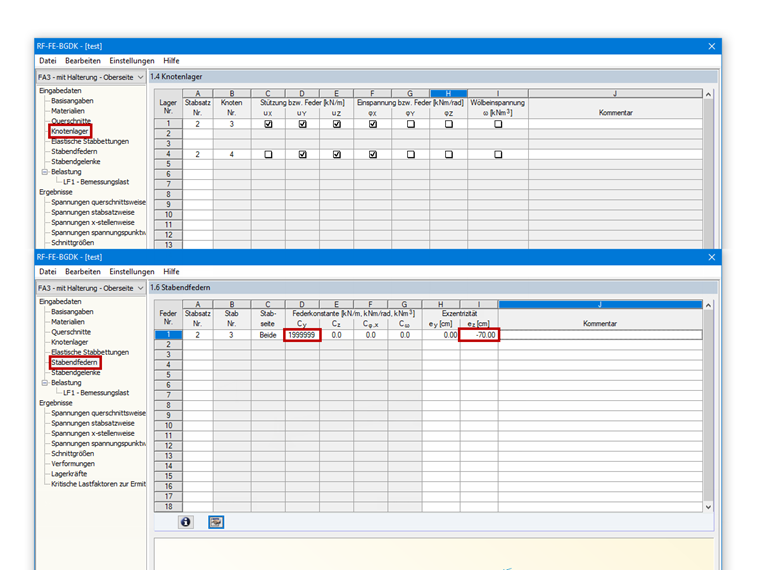This screenshot has width=760, height=570.
Task: Open Einstellungen menu in lower window
Action: click(132, 271)
